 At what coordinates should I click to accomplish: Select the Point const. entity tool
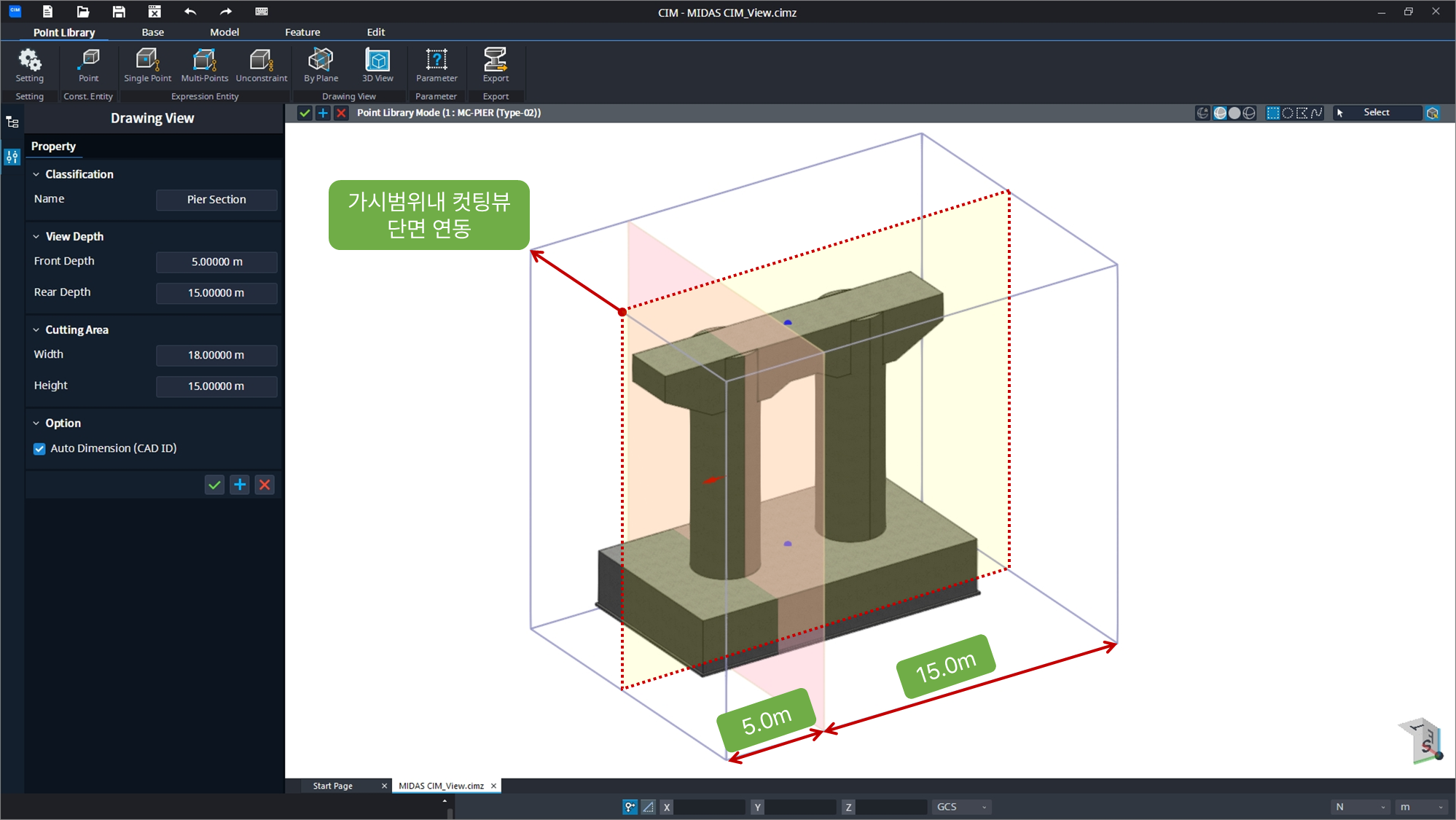pyautogui.click(x=89, y=65)
